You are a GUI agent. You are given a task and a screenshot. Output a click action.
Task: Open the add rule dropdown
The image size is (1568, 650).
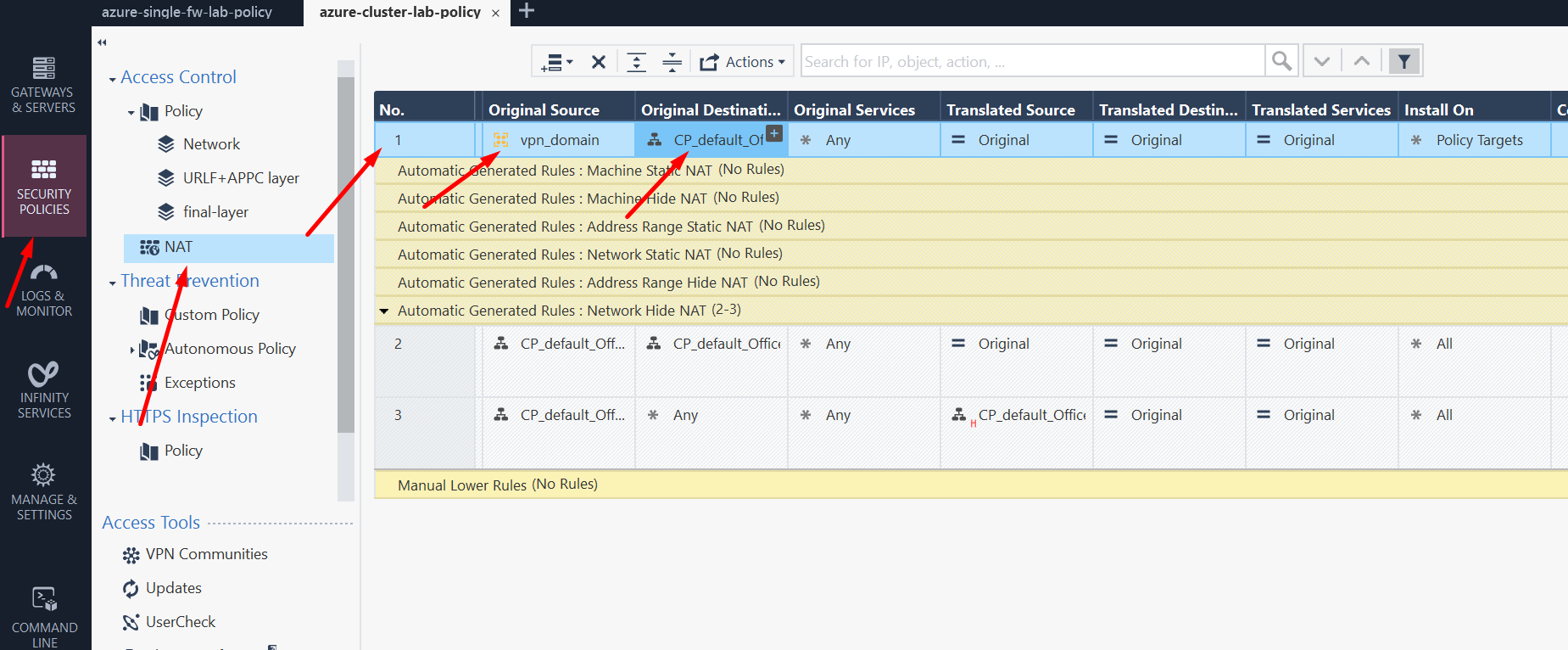pyautogui.click(x=557, y=62)
